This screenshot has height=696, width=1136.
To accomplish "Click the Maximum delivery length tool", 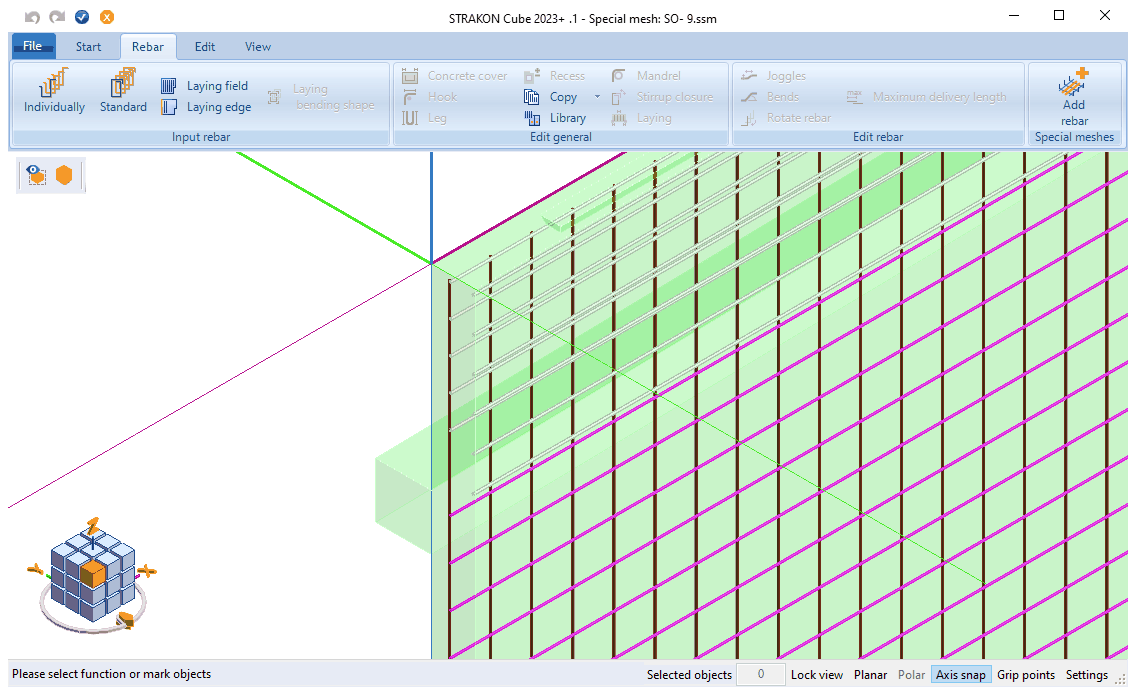I will coord(927,96).
